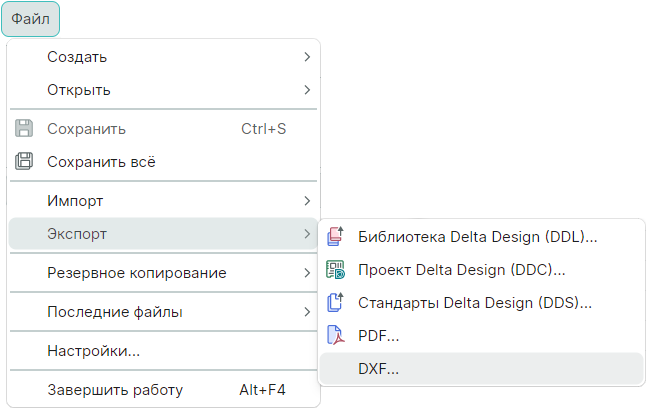Select the Настройки... menu entry
This screenshot has height=408, width=646.
tap(93, 351)
